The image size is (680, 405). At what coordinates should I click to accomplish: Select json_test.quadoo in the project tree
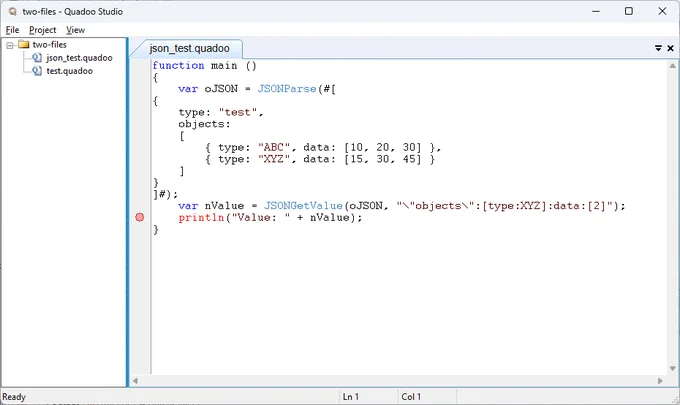79,58
